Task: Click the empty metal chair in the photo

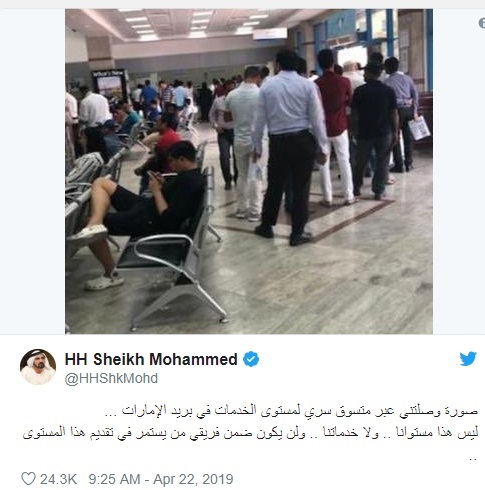Action: (176, 267)
